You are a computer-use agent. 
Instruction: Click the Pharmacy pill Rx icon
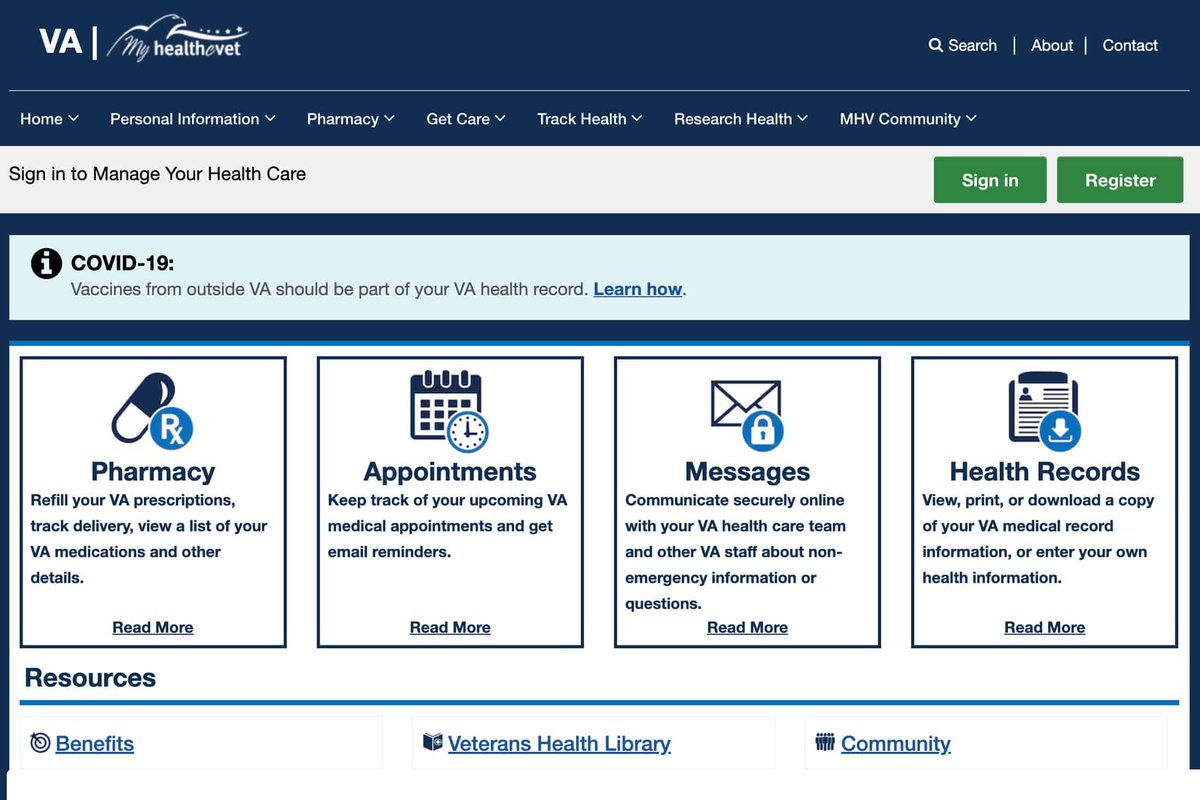click(152, 410)
